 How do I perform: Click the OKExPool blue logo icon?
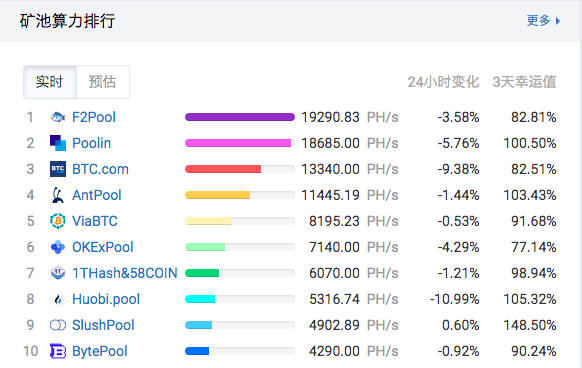58,247
